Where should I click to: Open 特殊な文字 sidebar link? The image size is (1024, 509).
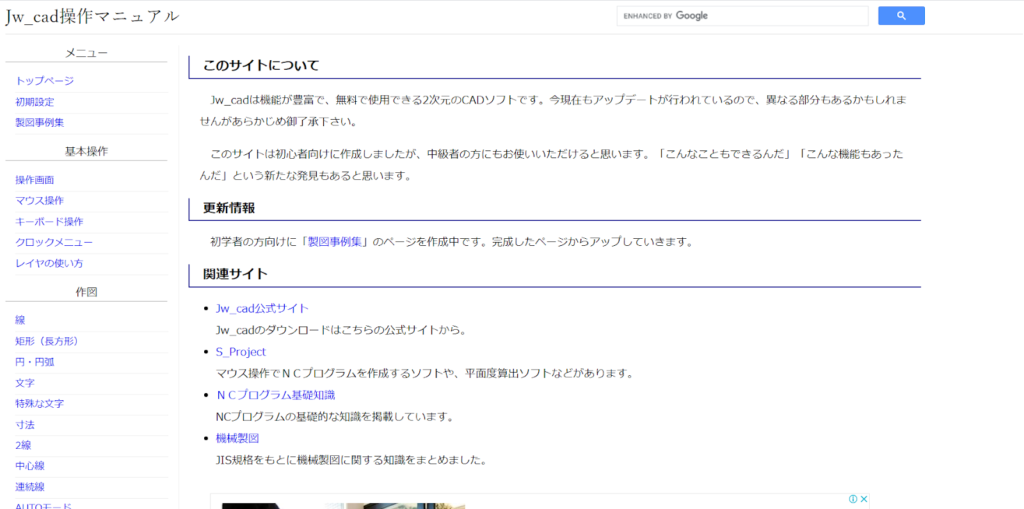tap(40, 404)
